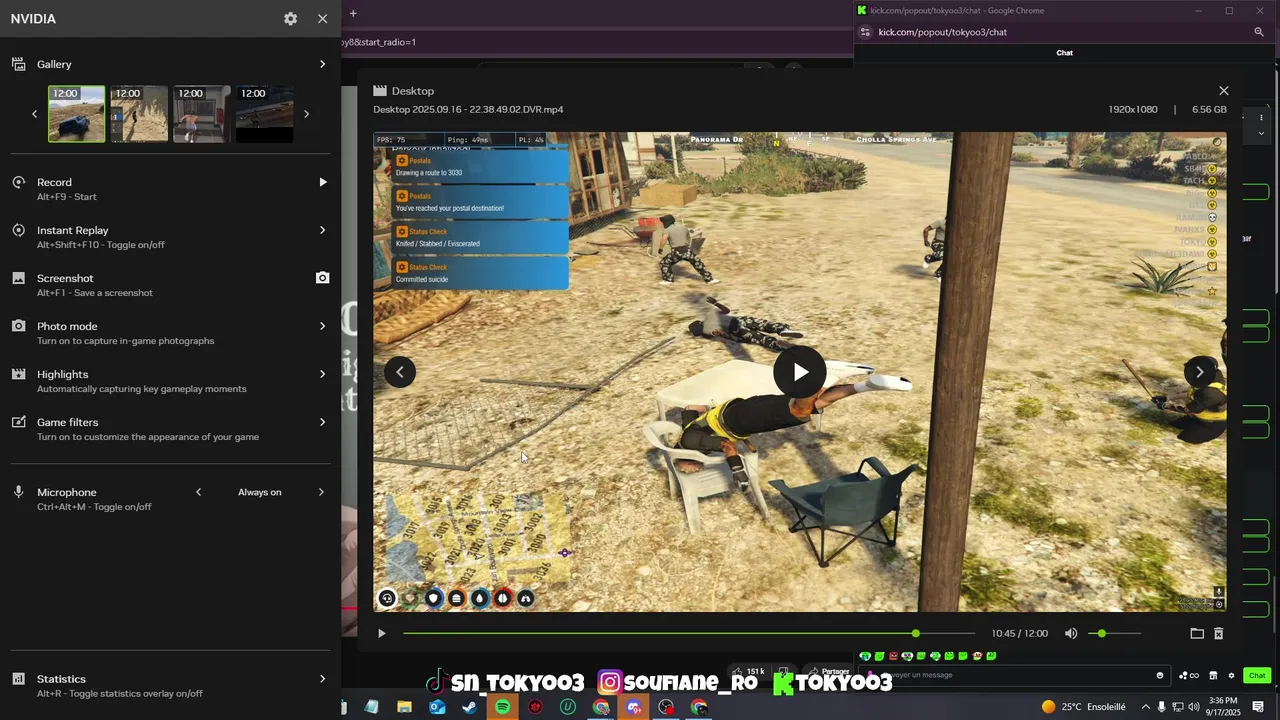Open File Explorer from the taskbar
The width and height of the screenshot is (1280, 720).
pyautogui.click(x=404, y=707)
